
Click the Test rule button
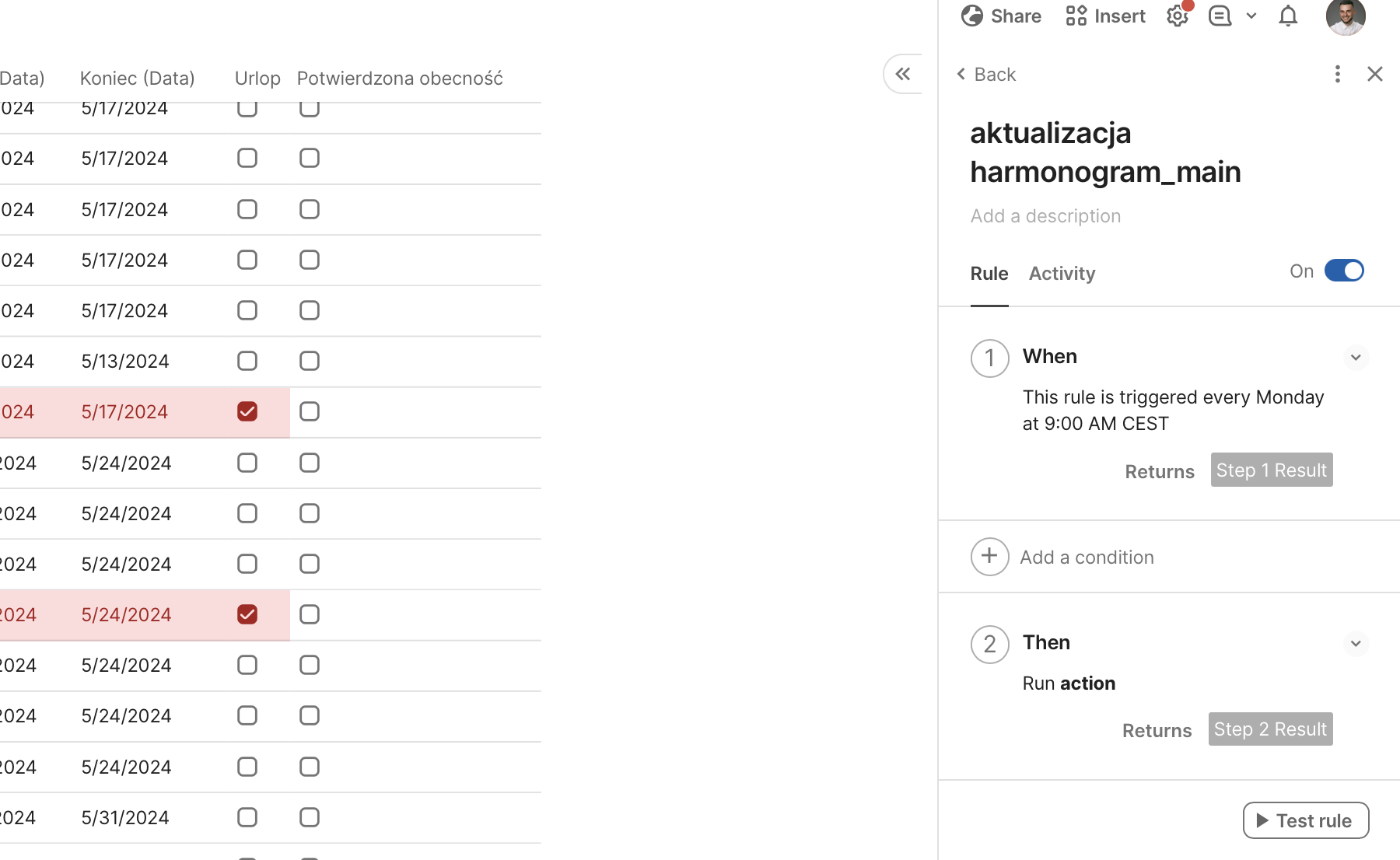coord(1305,820)
